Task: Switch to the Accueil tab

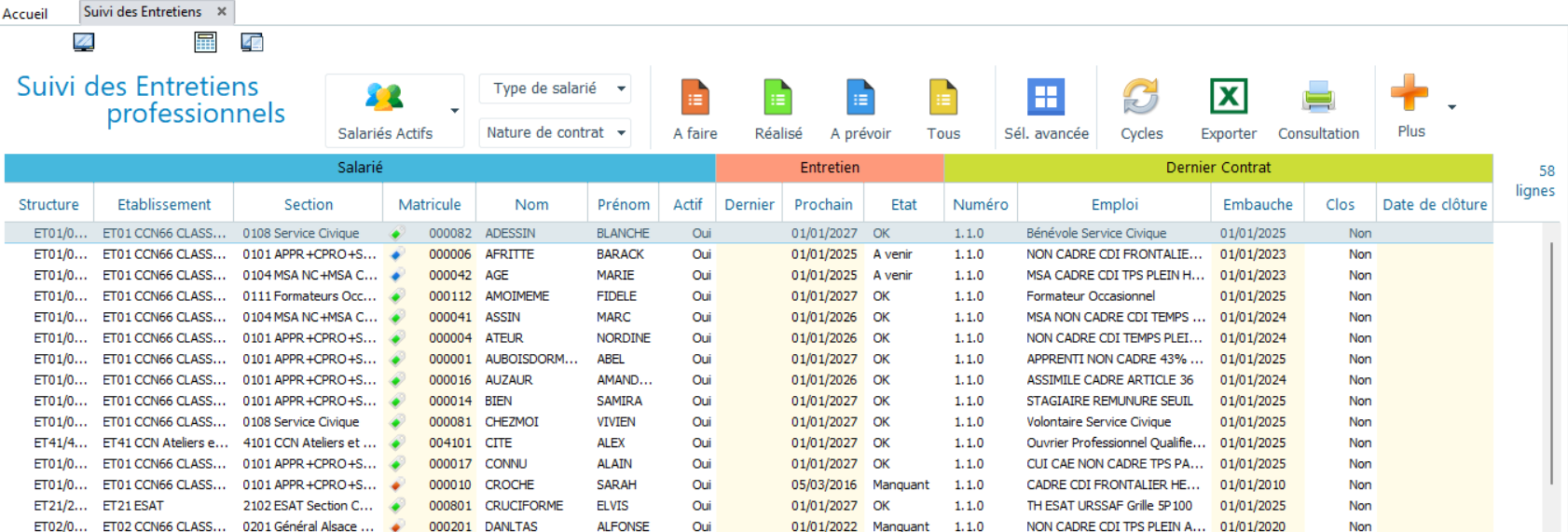Action: pyautogui.click(x=25, y=13)
